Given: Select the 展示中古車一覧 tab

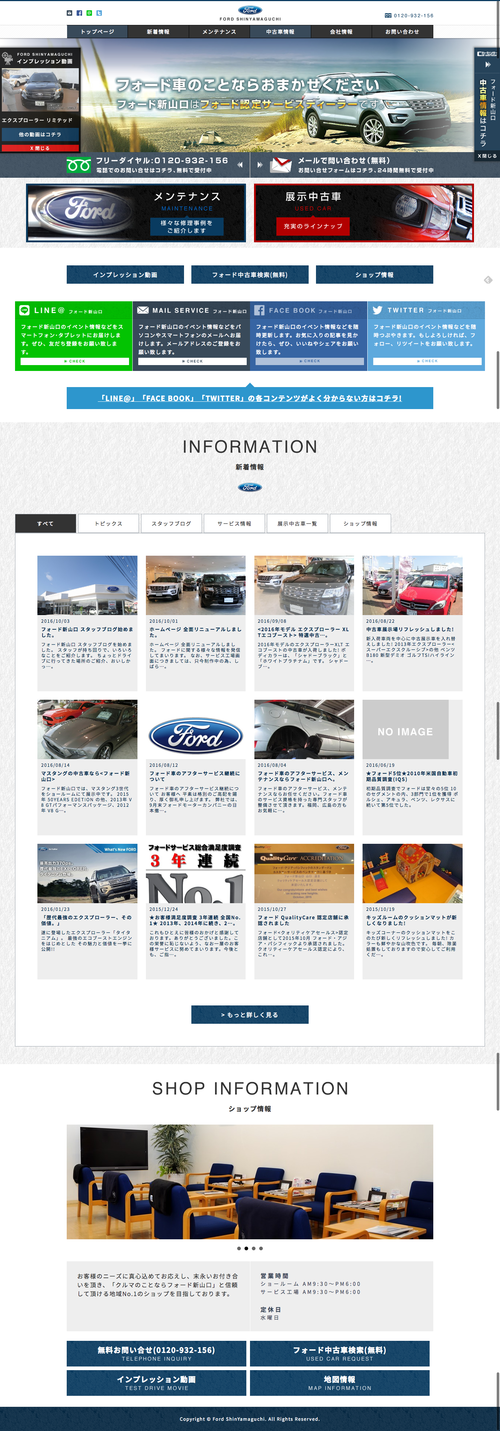Looking at the screenshot, I should 296,523.
